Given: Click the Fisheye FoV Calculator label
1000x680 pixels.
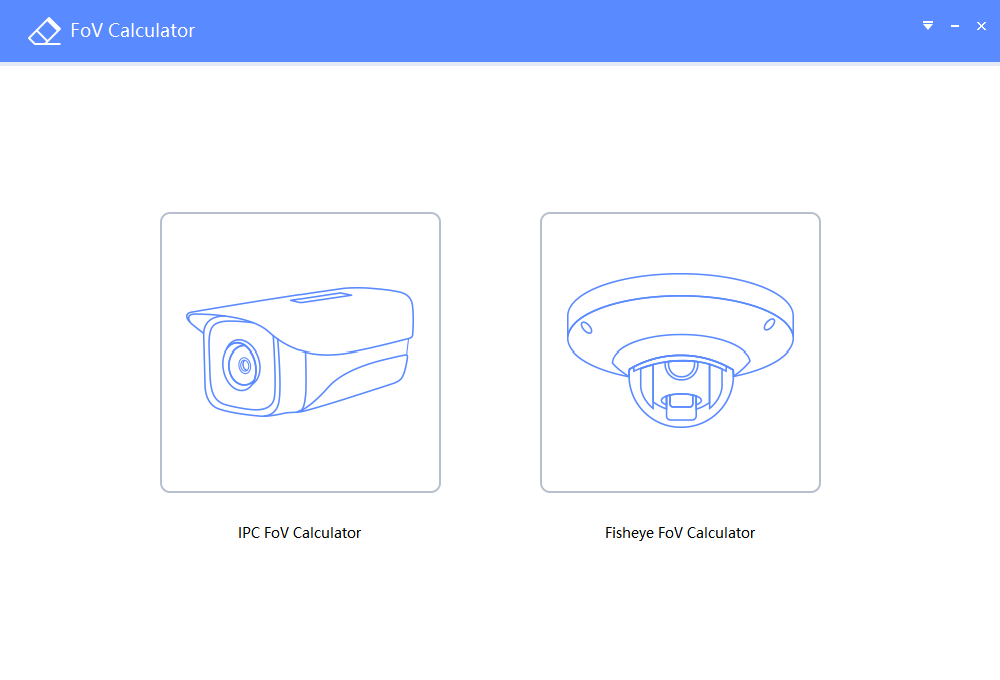Looking at the screenshot, I should (680, 533).
